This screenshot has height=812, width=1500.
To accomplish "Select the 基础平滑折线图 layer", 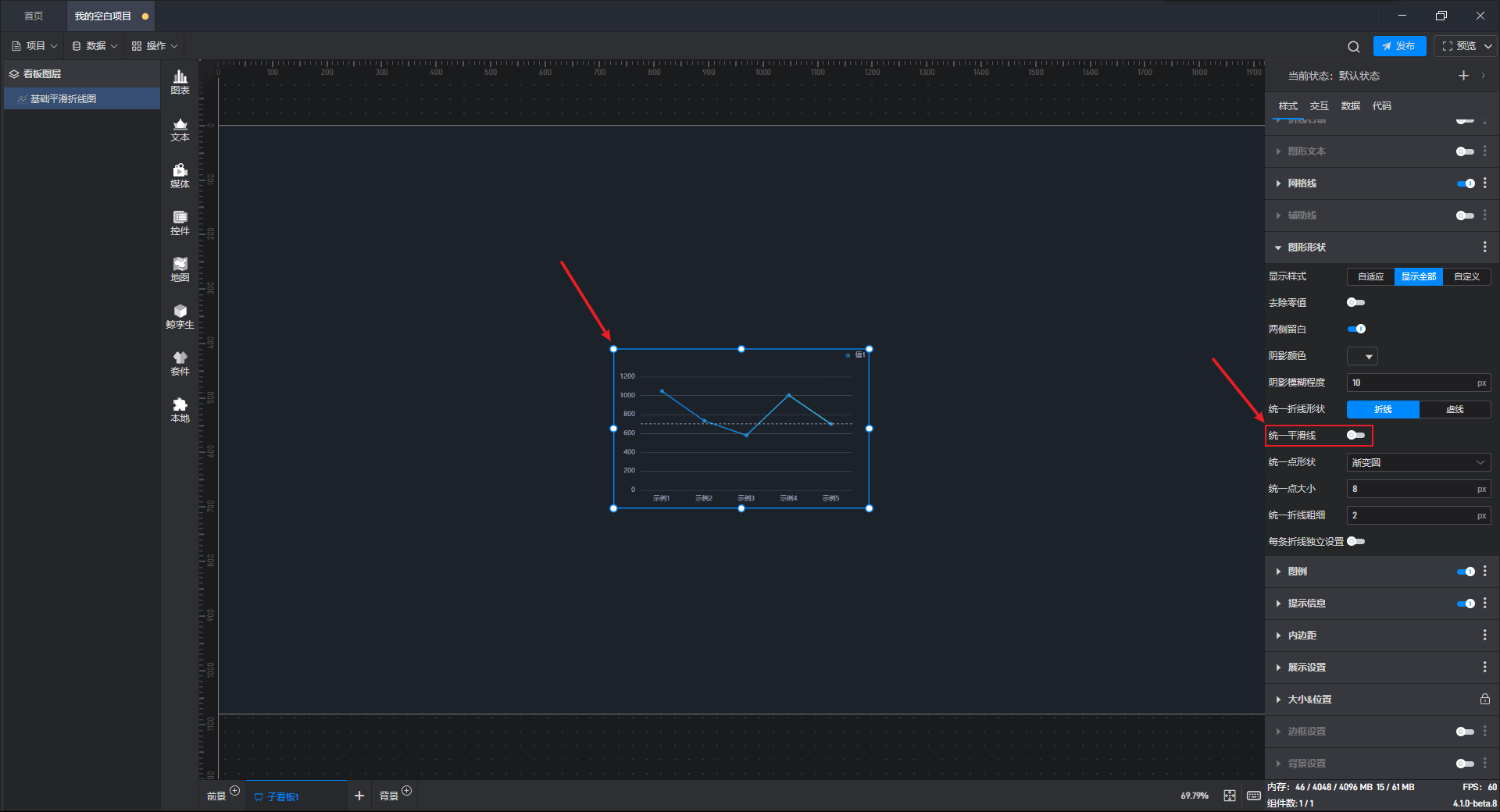I will (82, 98).
